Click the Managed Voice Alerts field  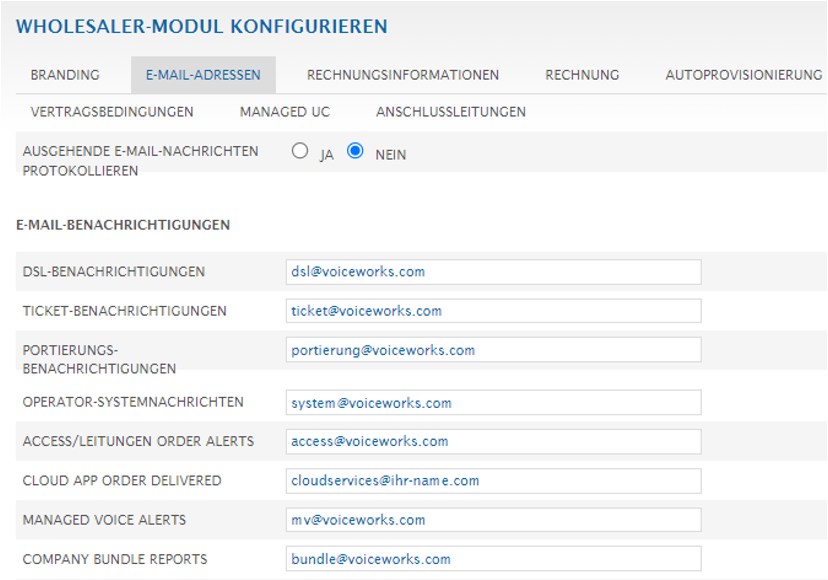tap(493, 520)
